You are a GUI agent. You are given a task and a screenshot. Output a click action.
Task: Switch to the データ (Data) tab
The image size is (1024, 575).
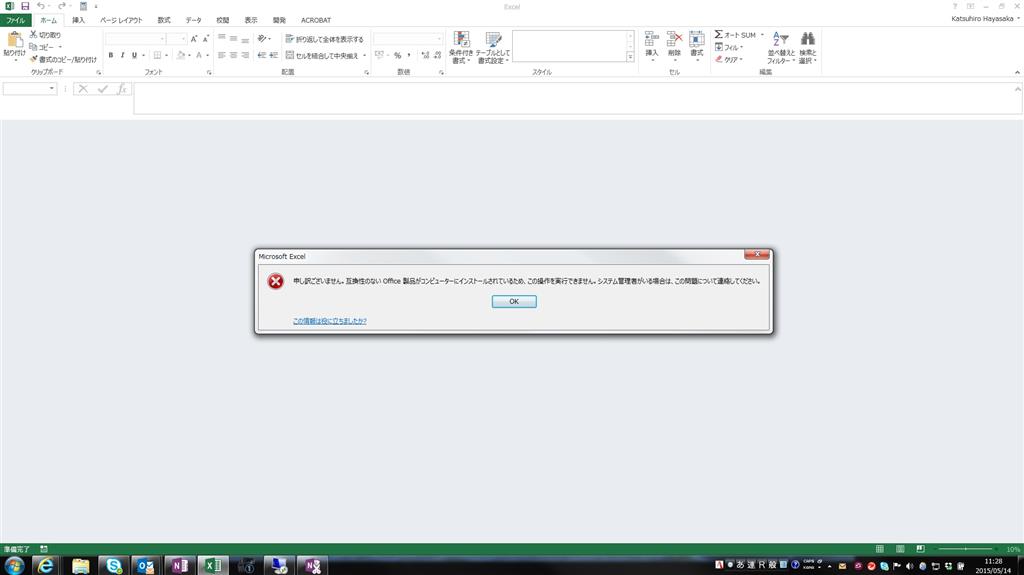pyautogui.click(x=193, y=20)
